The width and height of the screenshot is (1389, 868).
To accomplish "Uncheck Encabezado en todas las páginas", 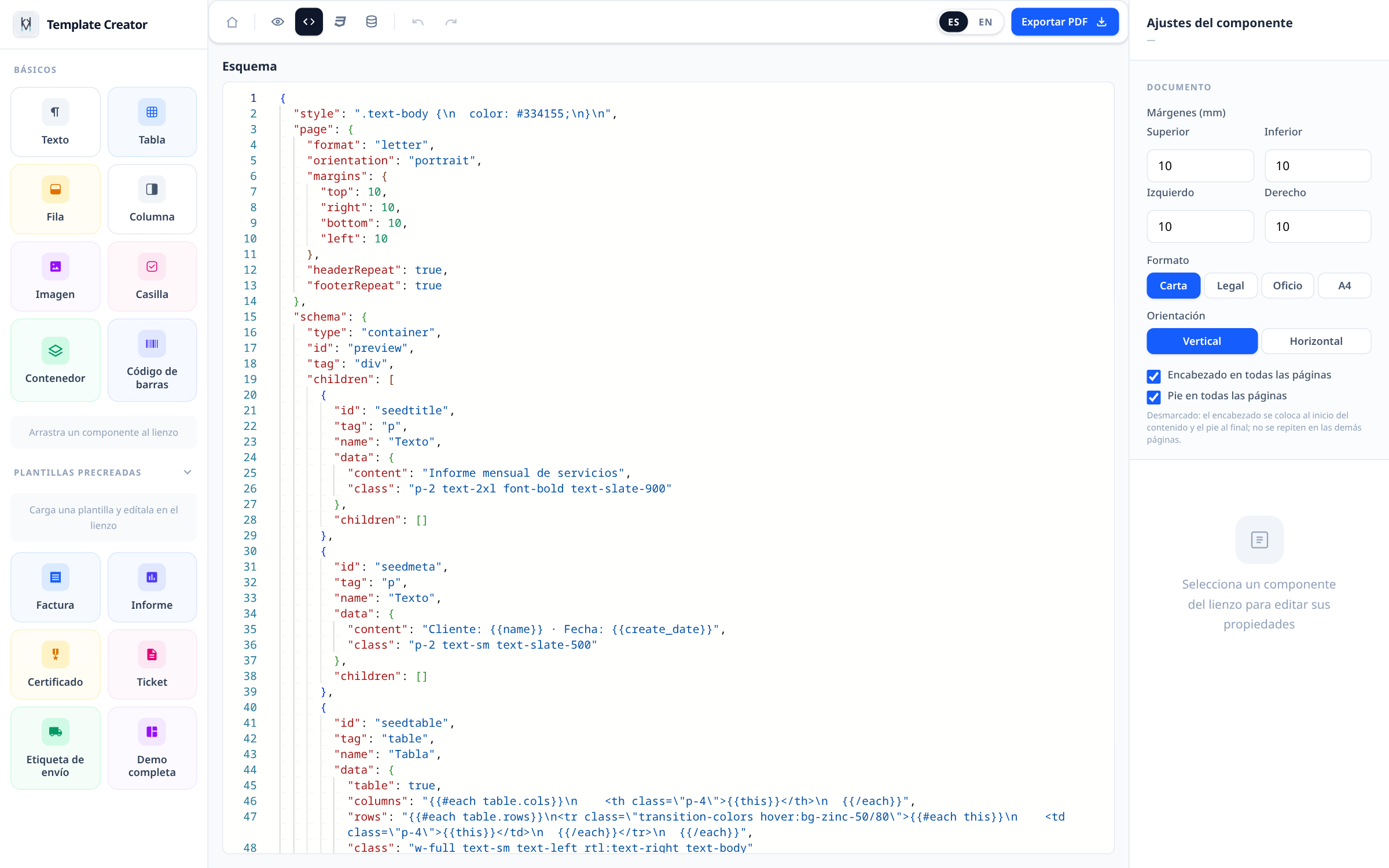I will 1153,376.
